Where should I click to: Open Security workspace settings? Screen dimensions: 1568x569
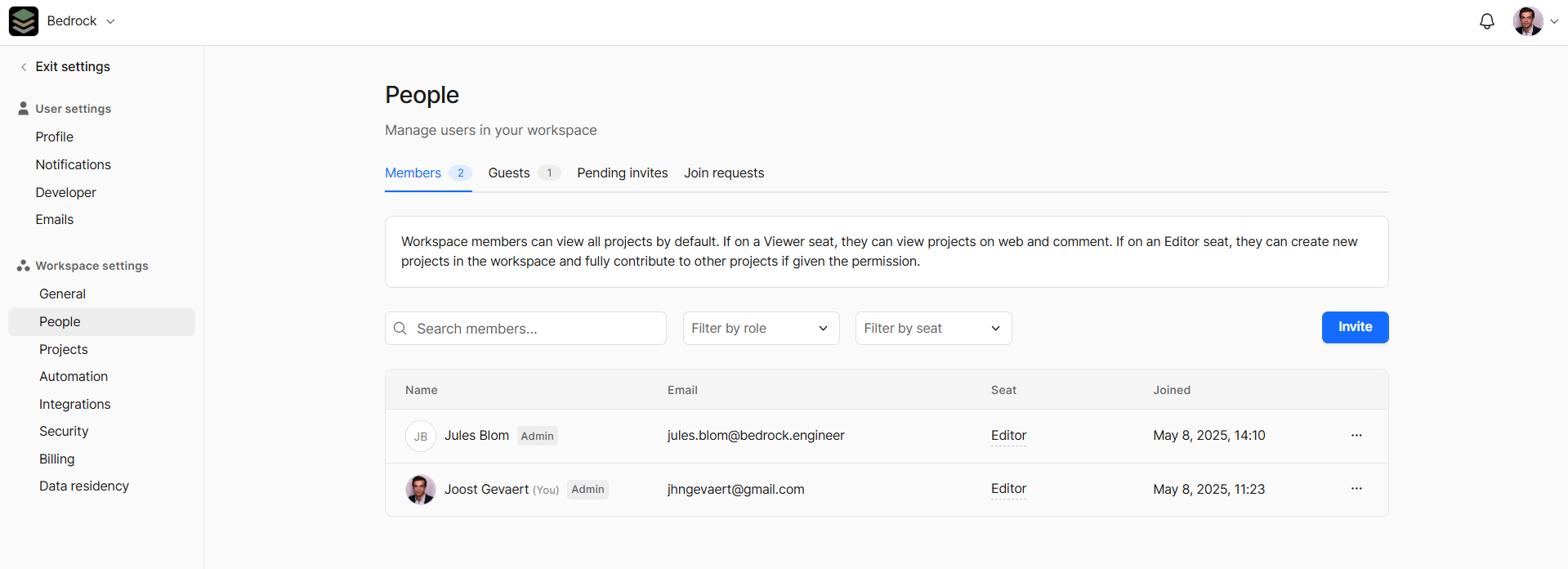pos(64,432)
